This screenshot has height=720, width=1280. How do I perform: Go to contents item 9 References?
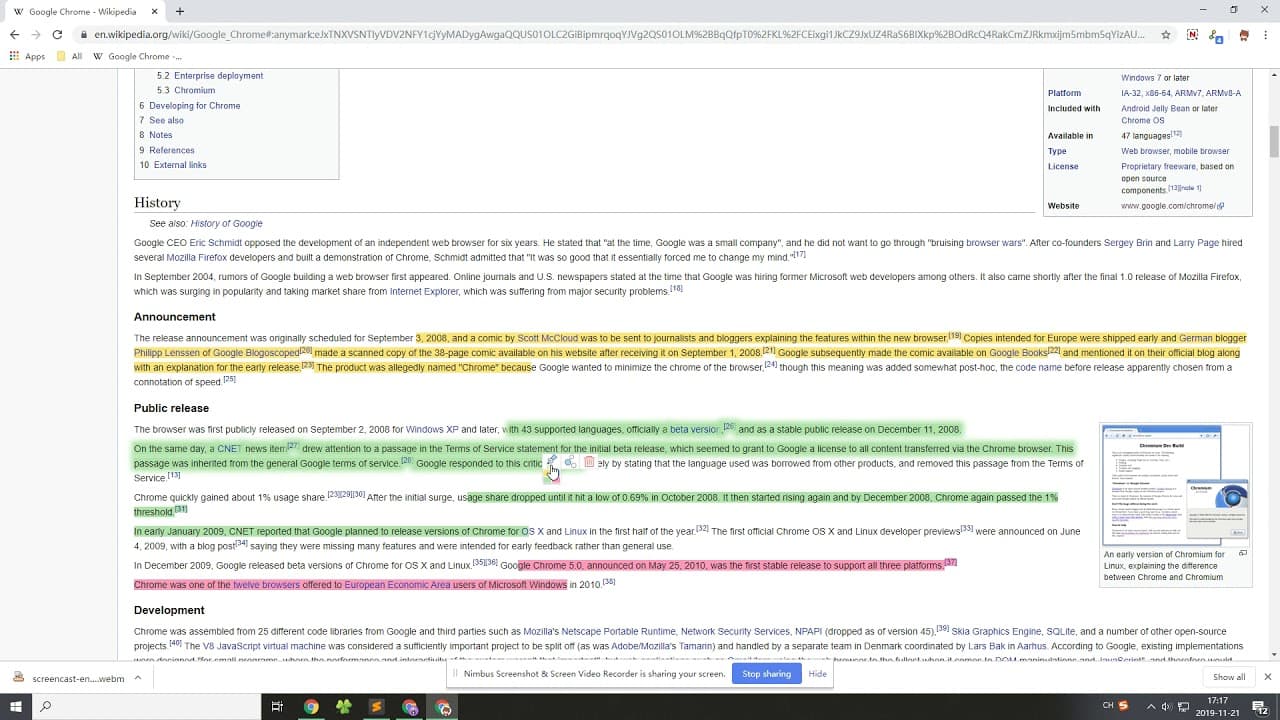(166, 150)
